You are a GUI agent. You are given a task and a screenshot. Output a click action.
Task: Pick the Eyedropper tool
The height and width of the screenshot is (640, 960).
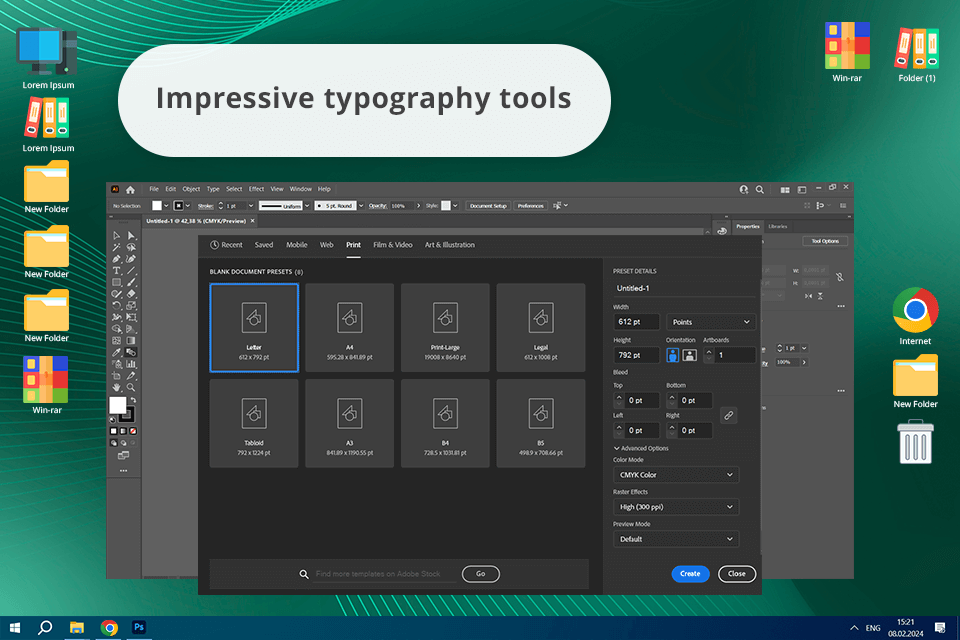116,352
